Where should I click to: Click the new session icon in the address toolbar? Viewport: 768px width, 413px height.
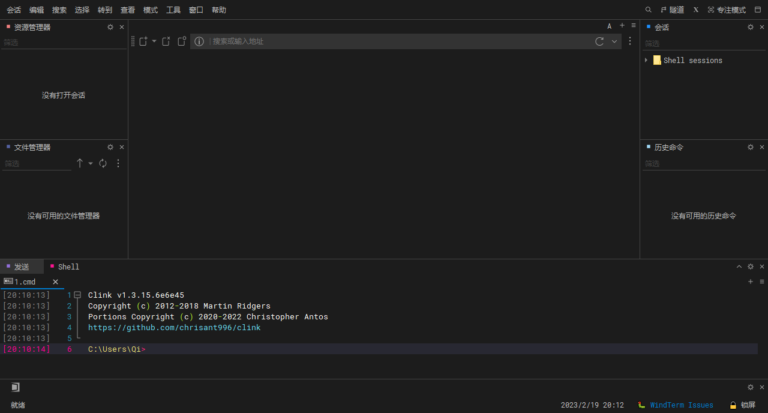point(143,41)
